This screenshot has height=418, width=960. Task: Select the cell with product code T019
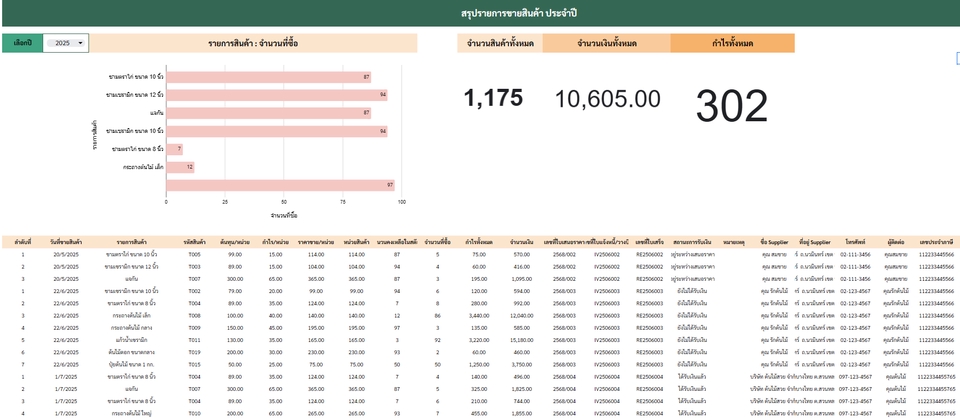tap(194, 351)
